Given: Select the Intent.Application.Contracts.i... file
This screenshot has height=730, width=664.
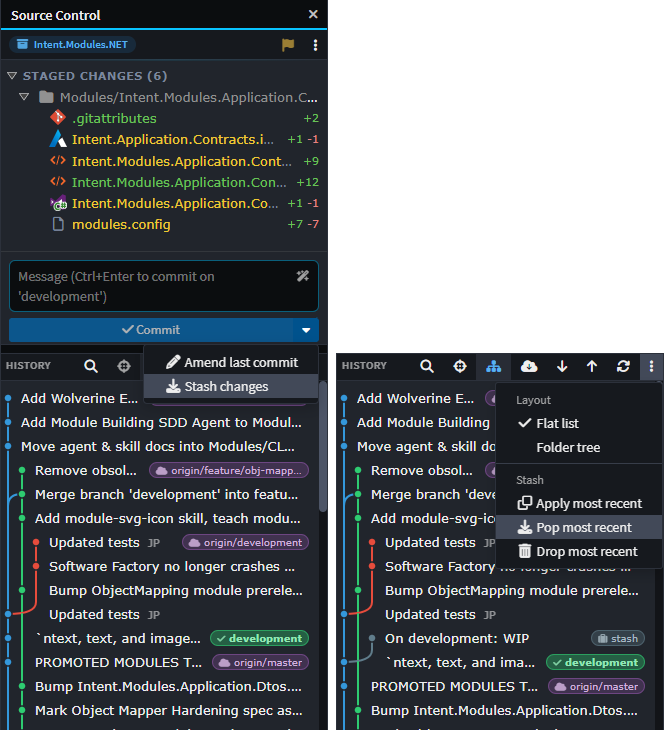Looking at the screenshot, I should click(x=163, y=139).
